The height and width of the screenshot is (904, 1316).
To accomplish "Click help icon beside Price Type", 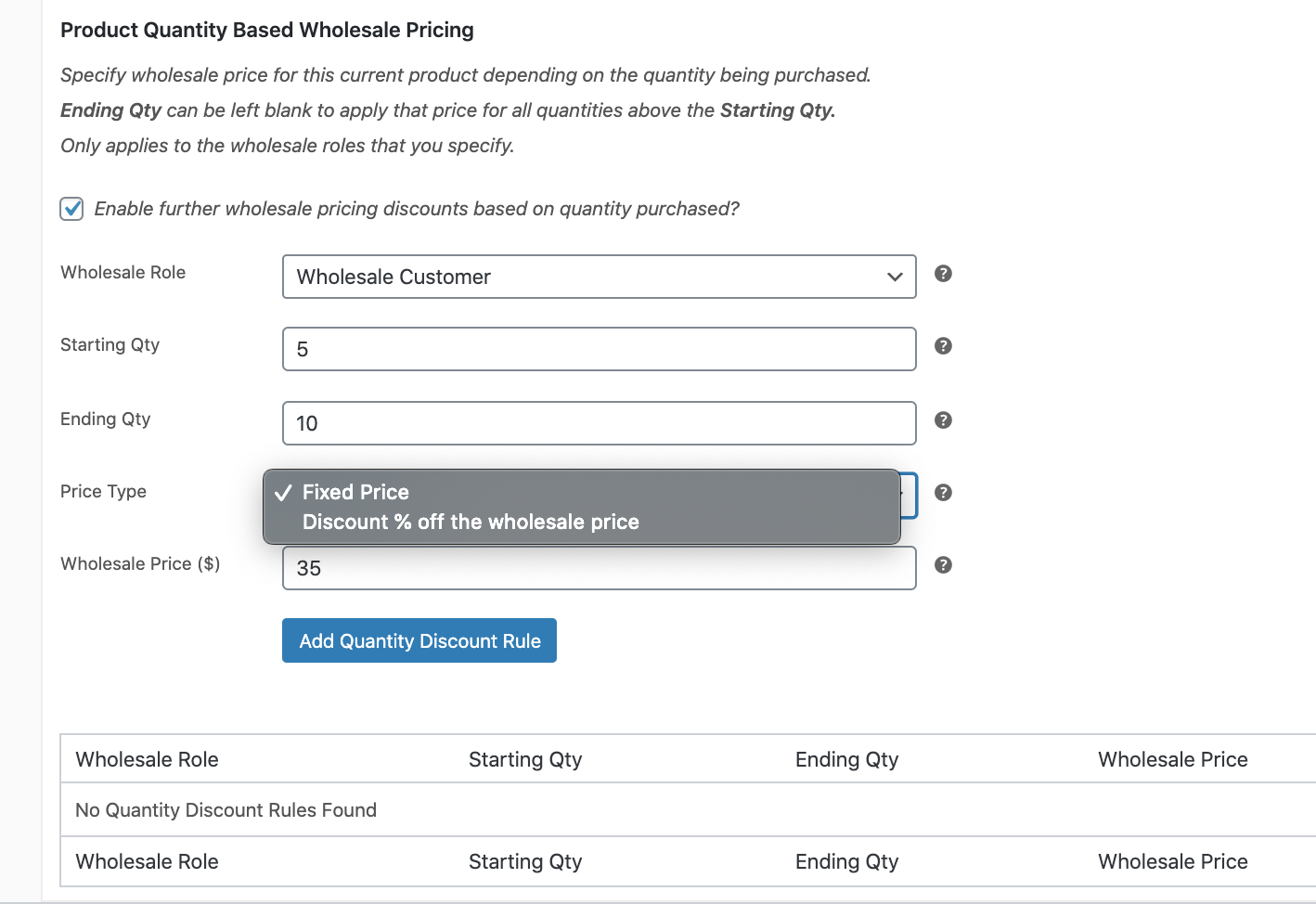I will point(943,493).
